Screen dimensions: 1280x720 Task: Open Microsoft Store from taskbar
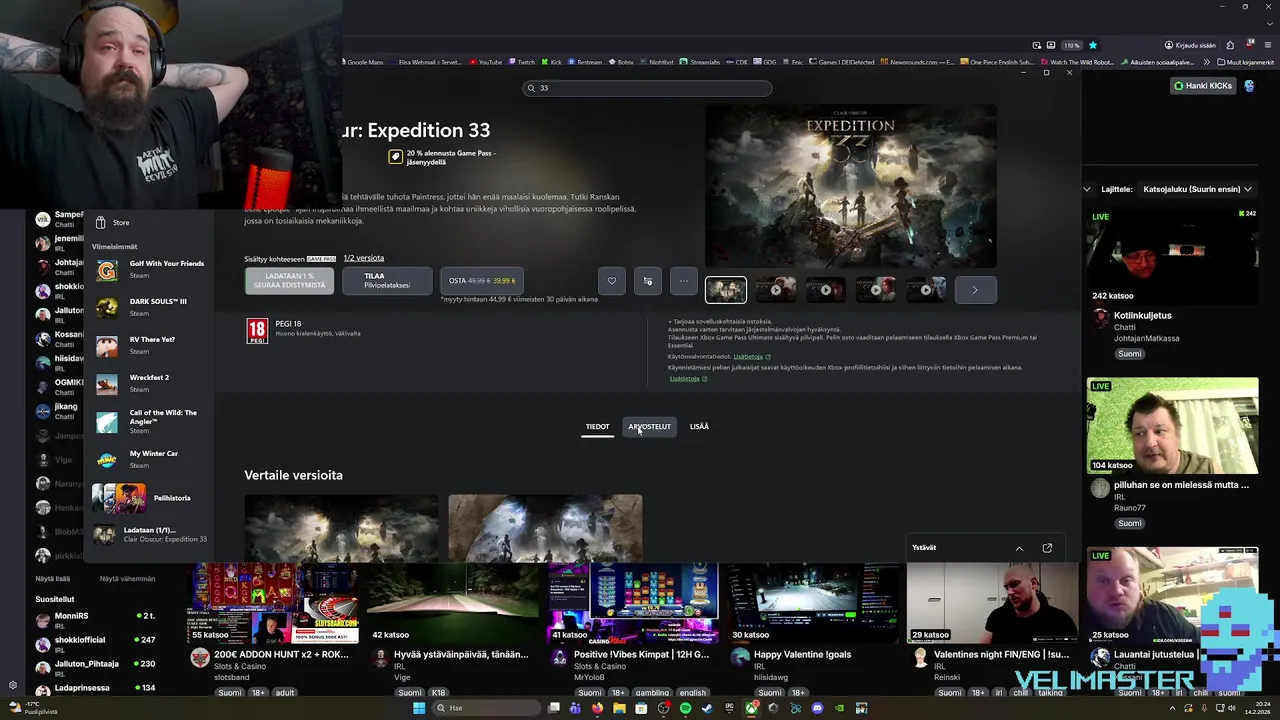pyautogui.click(x=641, y=708)
